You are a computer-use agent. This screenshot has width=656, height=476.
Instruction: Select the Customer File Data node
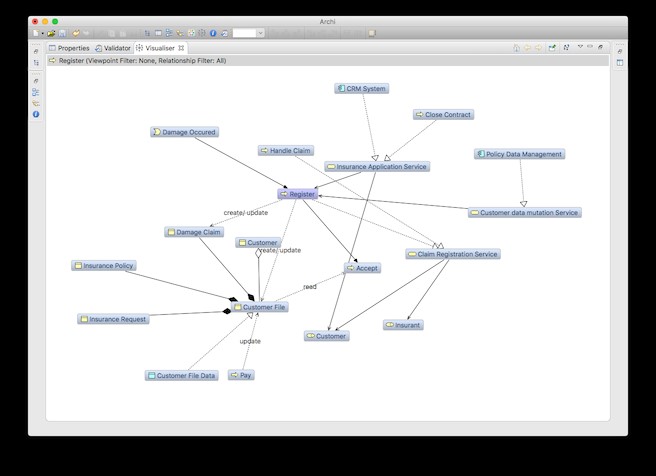point(182,376)
